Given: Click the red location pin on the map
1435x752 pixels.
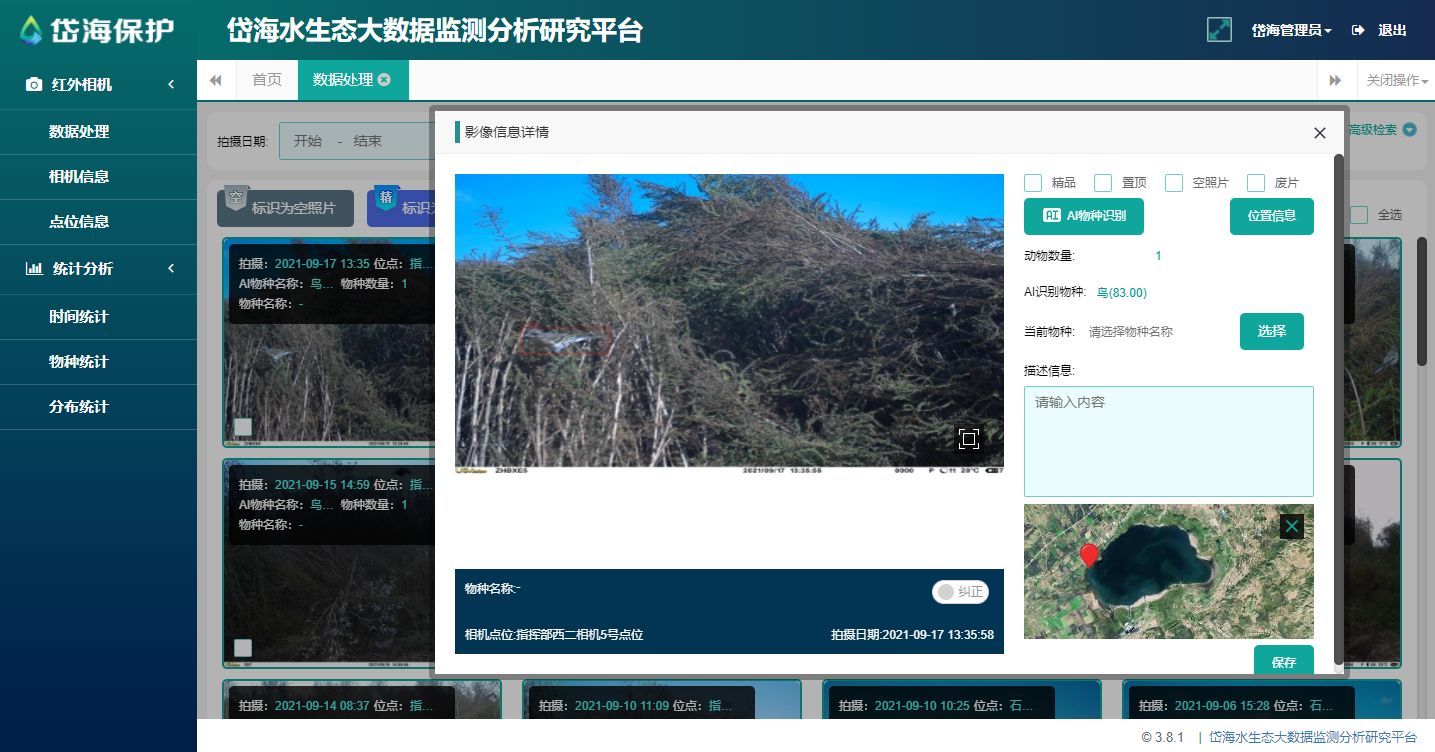Looking at the screenshot, I should (x=1089, y=556).
